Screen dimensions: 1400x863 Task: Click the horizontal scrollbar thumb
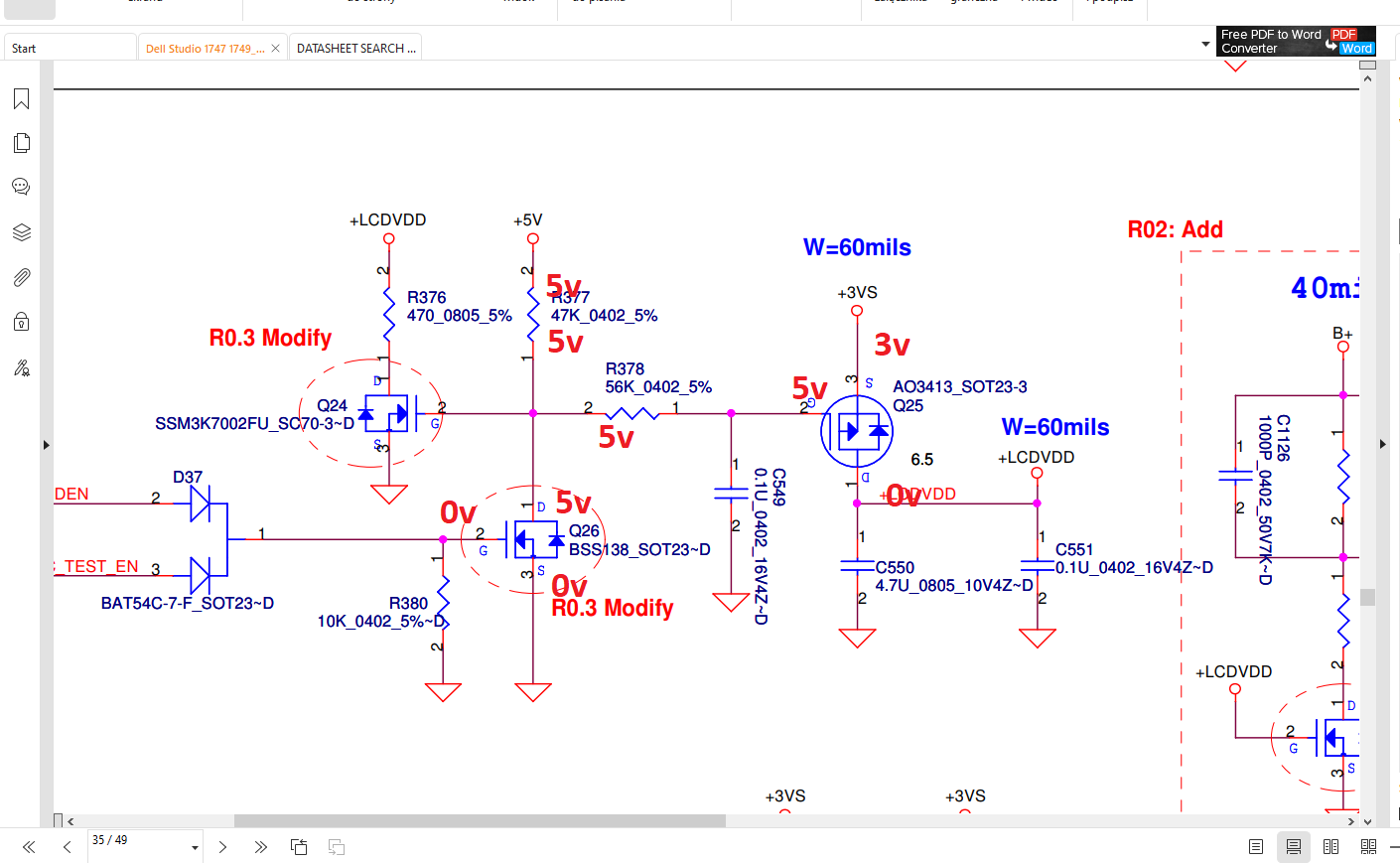click(480, 821)
